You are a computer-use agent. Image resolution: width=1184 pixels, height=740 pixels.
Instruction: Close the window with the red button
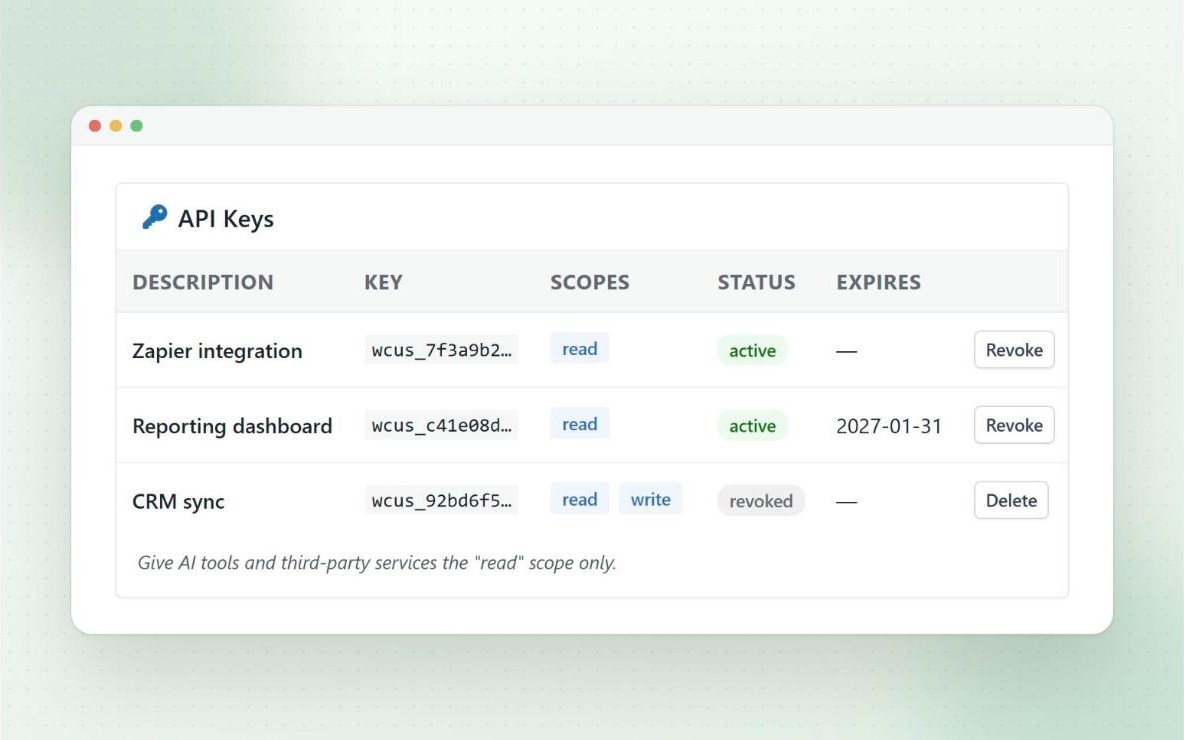[94, 125]
